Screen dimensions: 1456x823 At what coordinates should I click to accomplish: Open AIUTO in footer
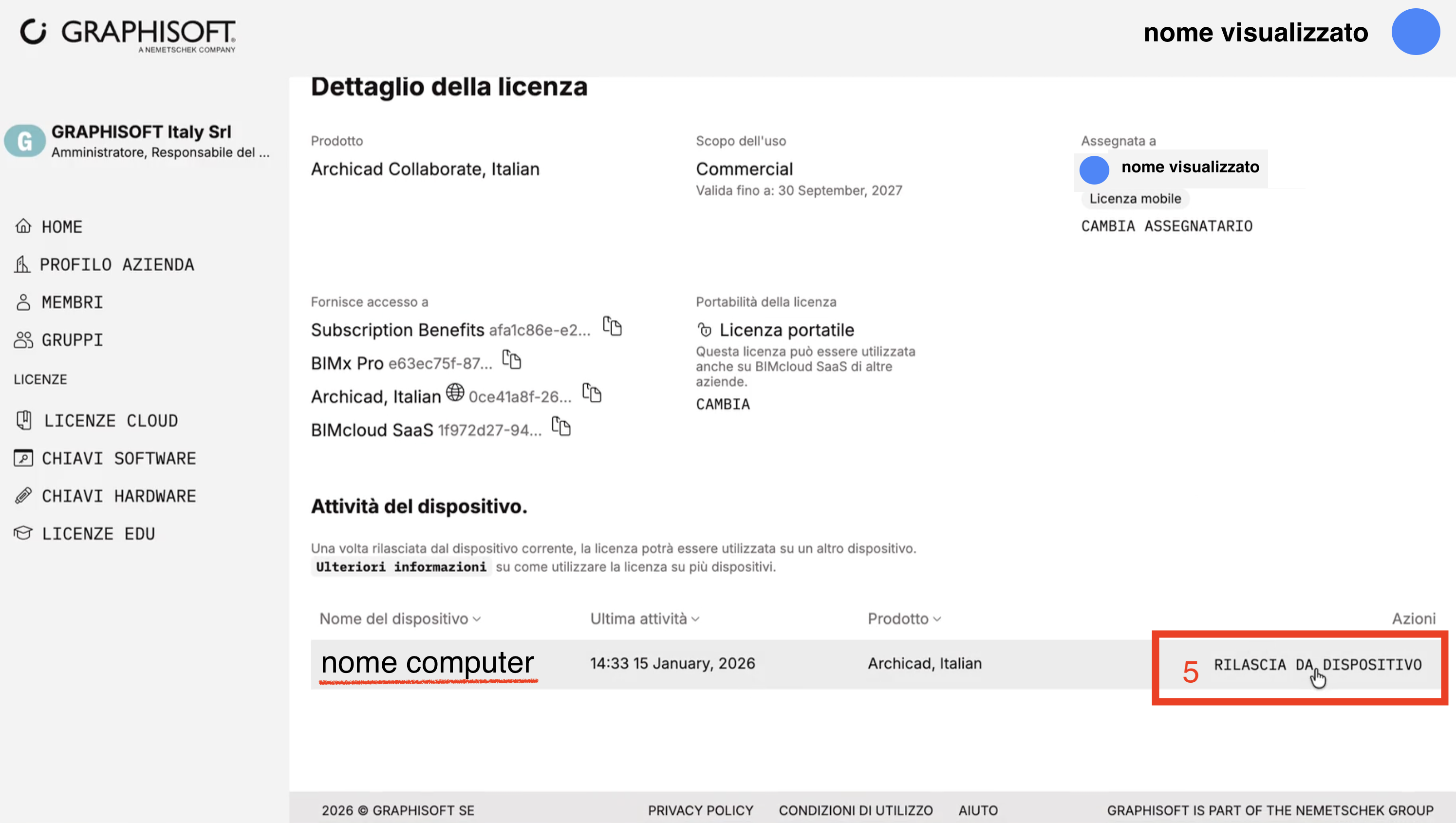pyautogui.click(x=978, y=809)
